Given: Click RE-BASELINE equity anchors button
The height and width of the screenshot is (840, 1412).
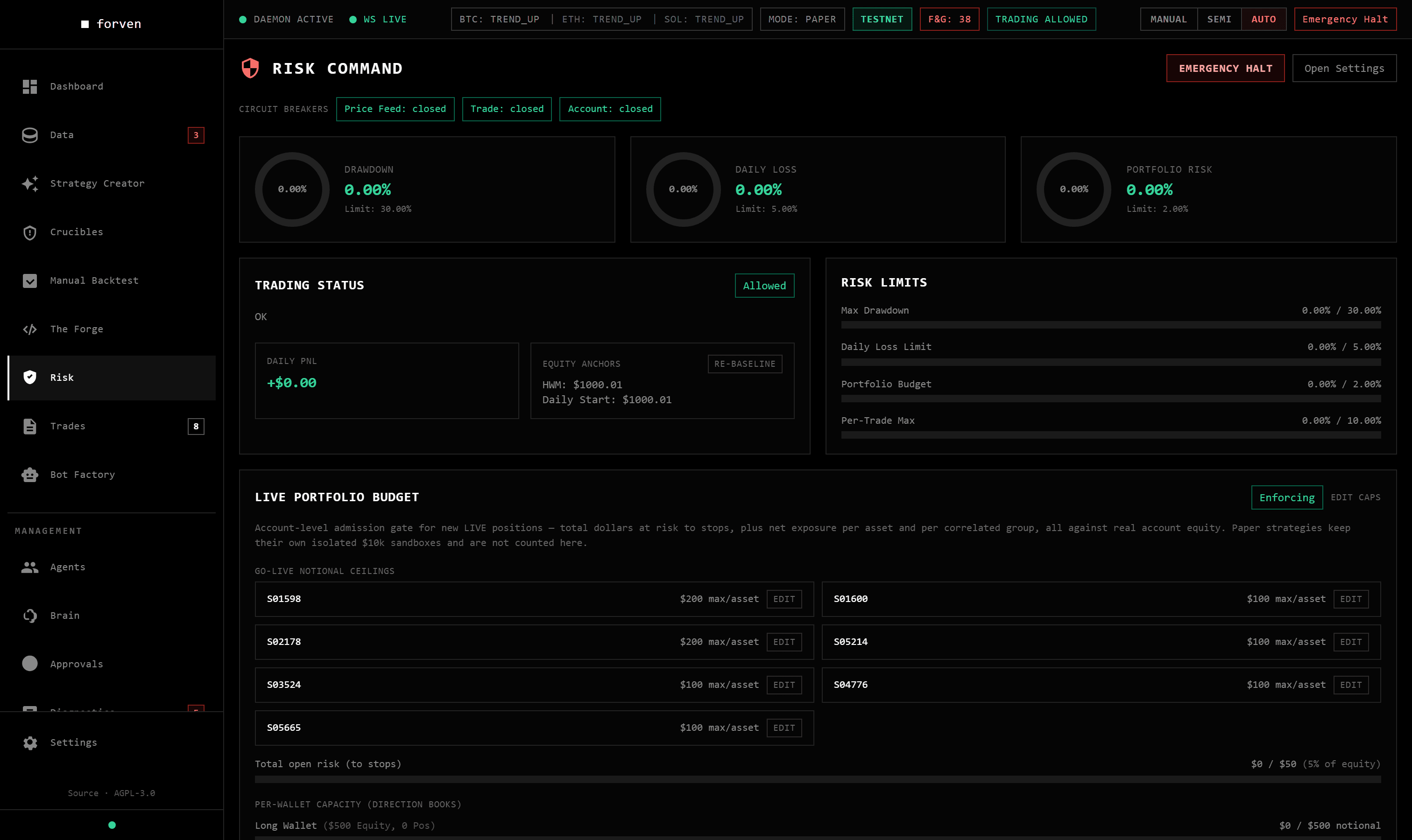Looking at the screenshot, I should tap(745, 364).
